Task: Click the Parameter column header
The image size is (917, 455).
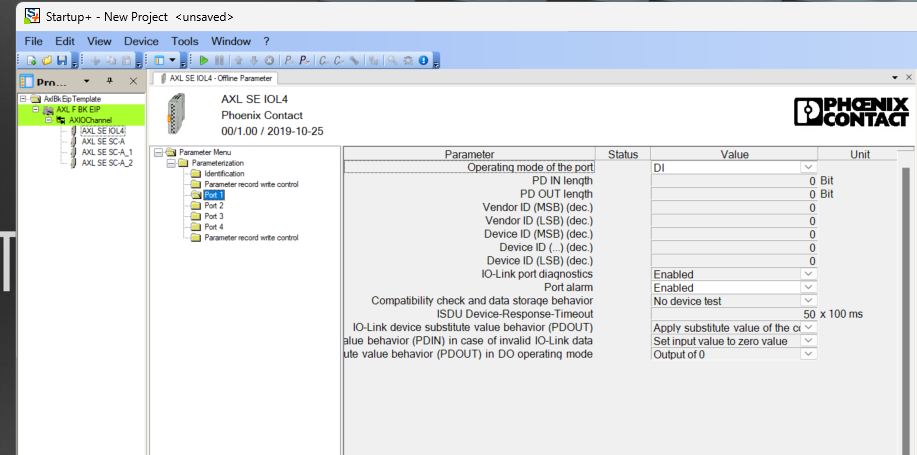Action: coord(469,154)
